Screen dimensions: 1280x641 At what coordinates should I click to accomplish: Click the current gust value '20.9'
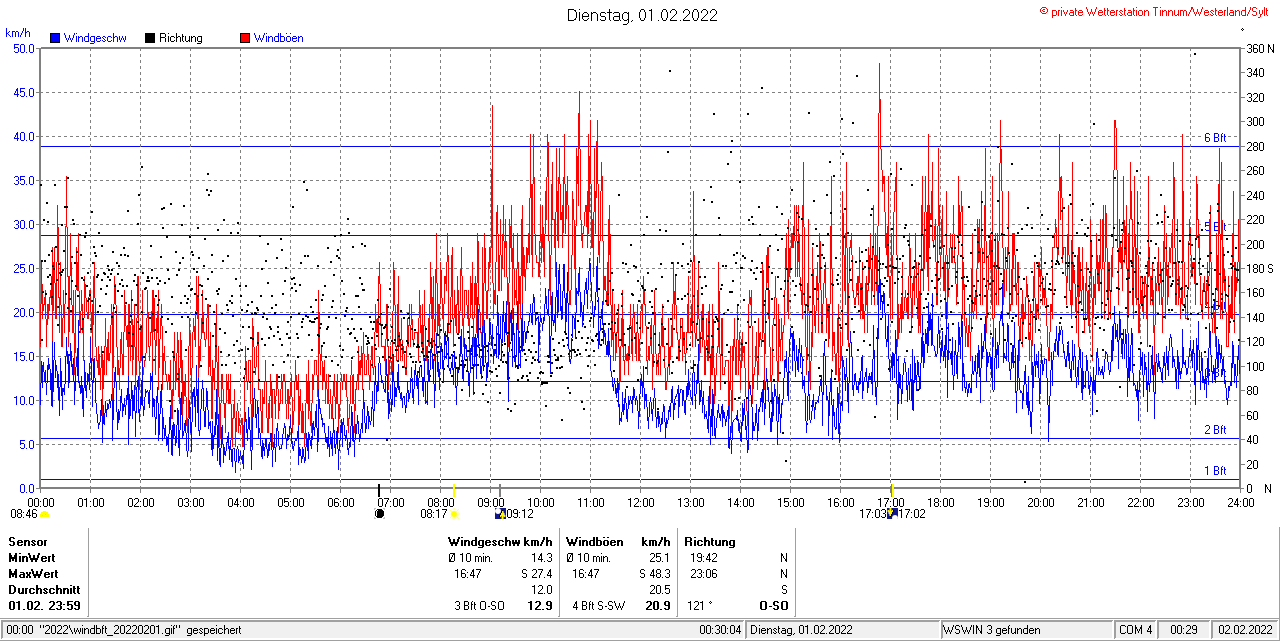658,606
